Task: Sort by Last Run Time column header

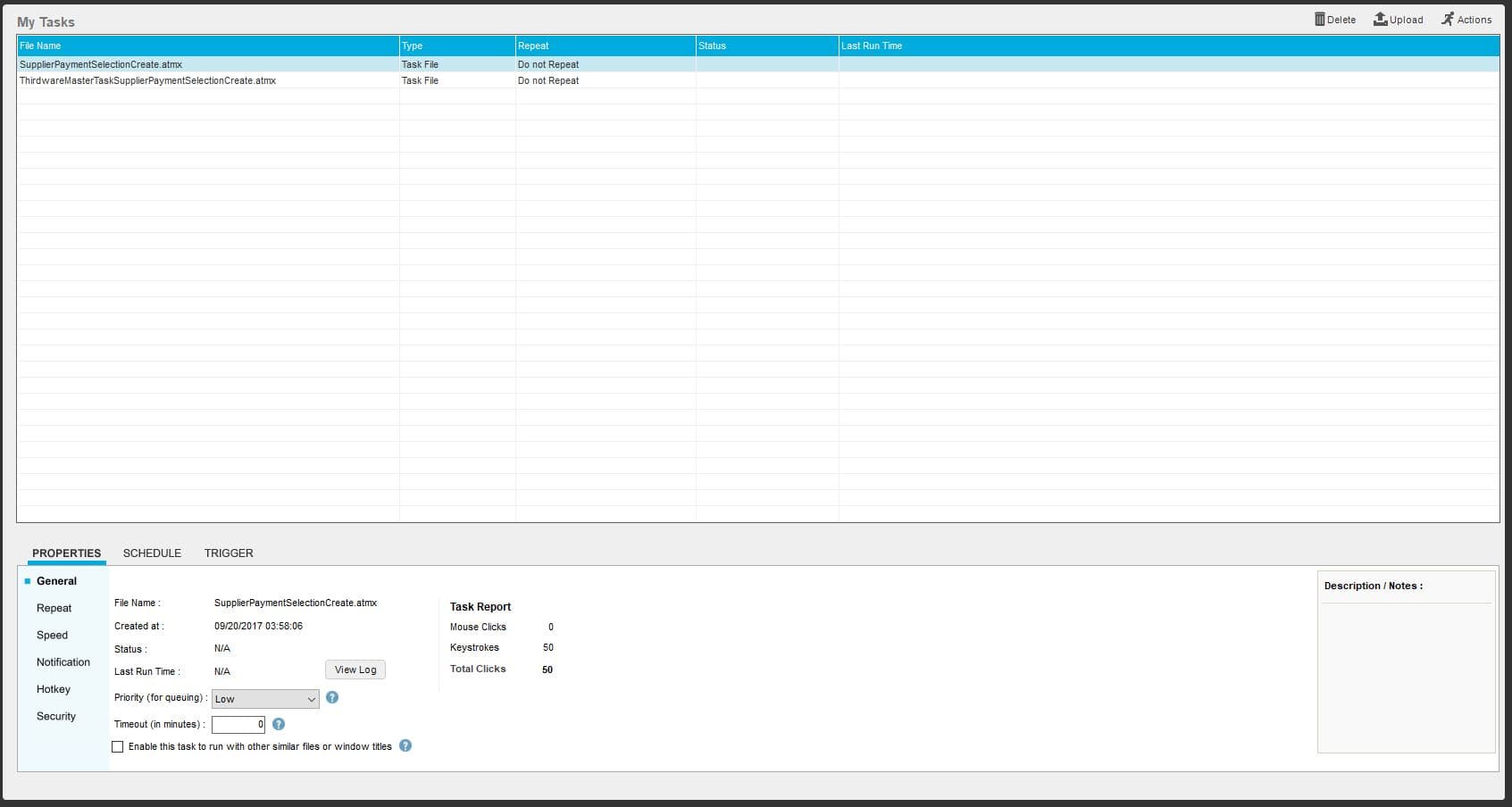Action: click(1169, 46)
